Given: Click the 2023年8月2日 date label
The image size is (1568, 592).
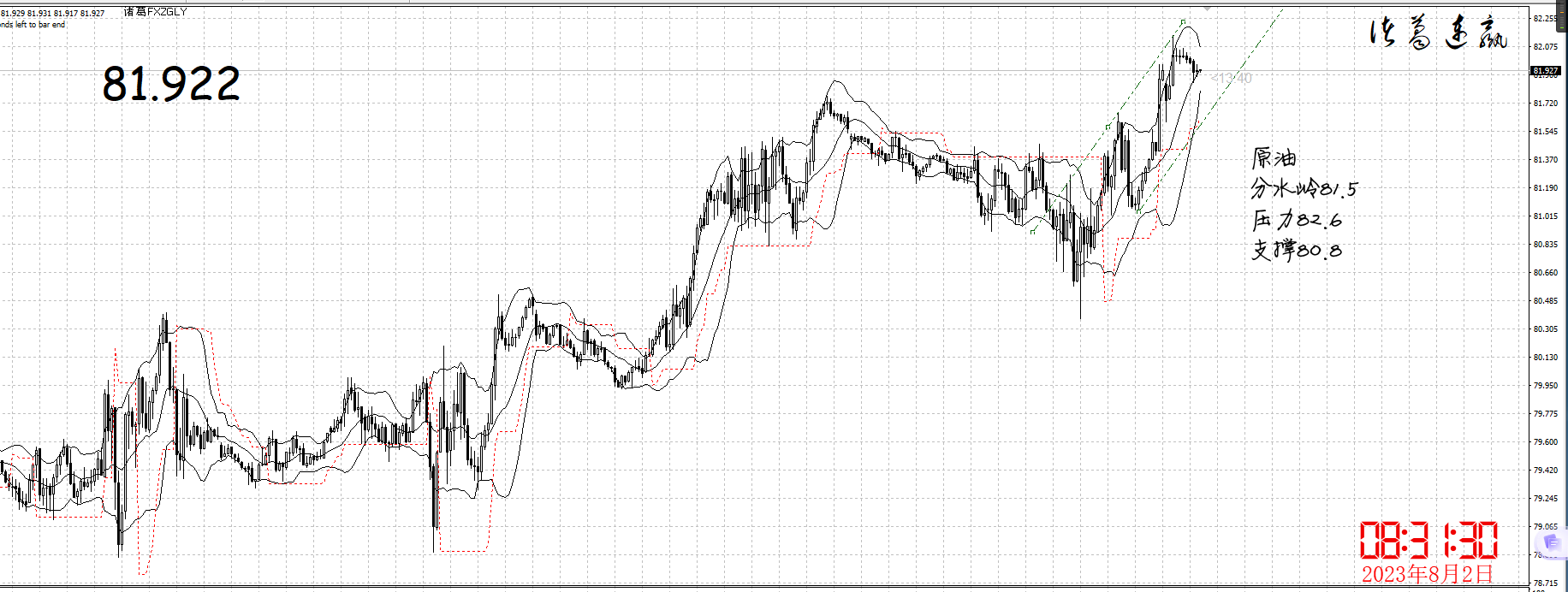Looking at the screenshot, I should click(1427, 574).
